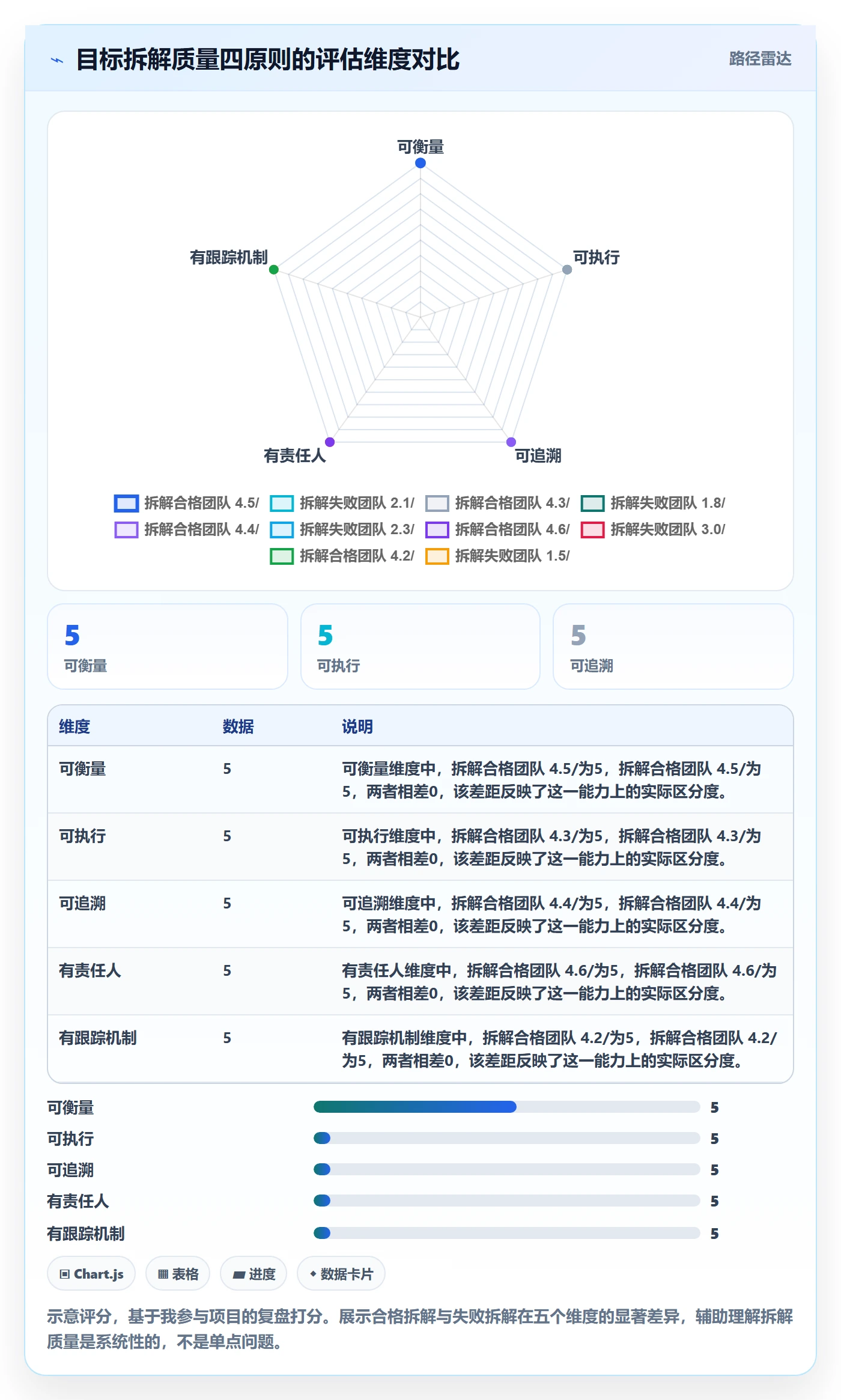Click the footnote starting with 示意评分

421,1328
